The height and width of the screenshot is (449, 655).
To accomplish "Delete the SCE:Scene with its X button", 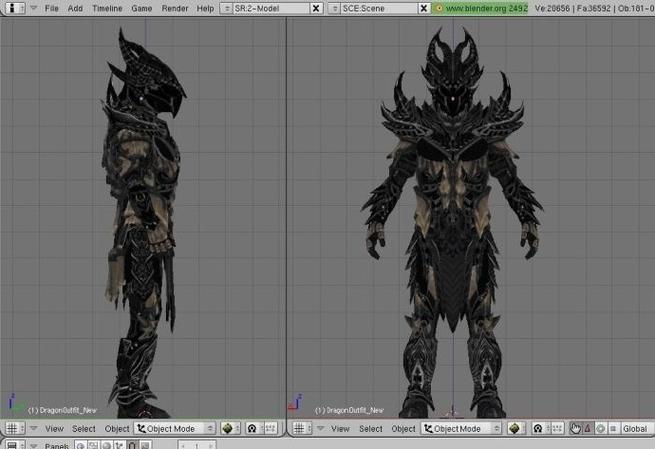I will tap(424, 8).
